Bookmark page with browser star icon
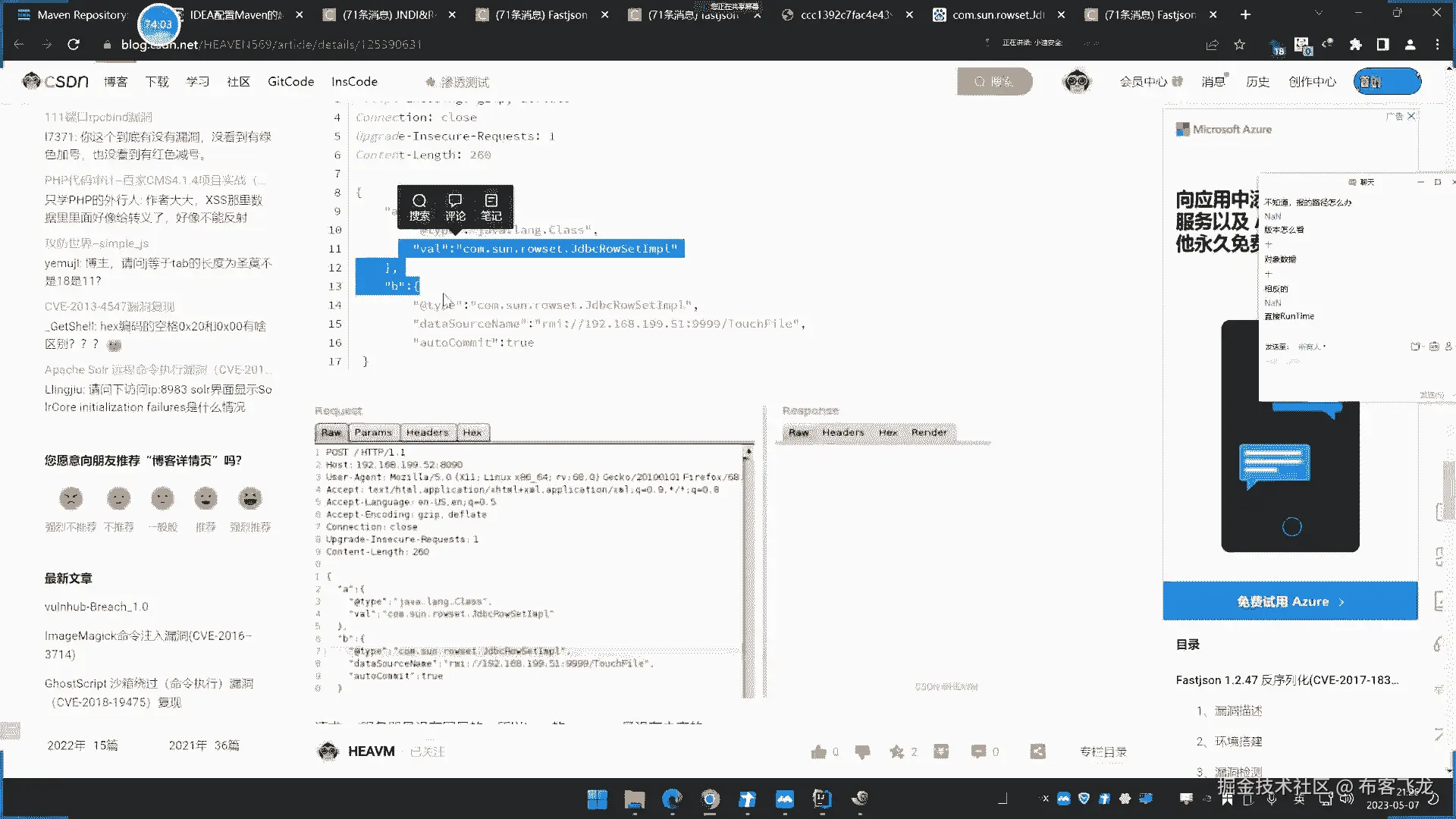Viewport: 1456px width, 819px height. click(x=1239, y=45)
